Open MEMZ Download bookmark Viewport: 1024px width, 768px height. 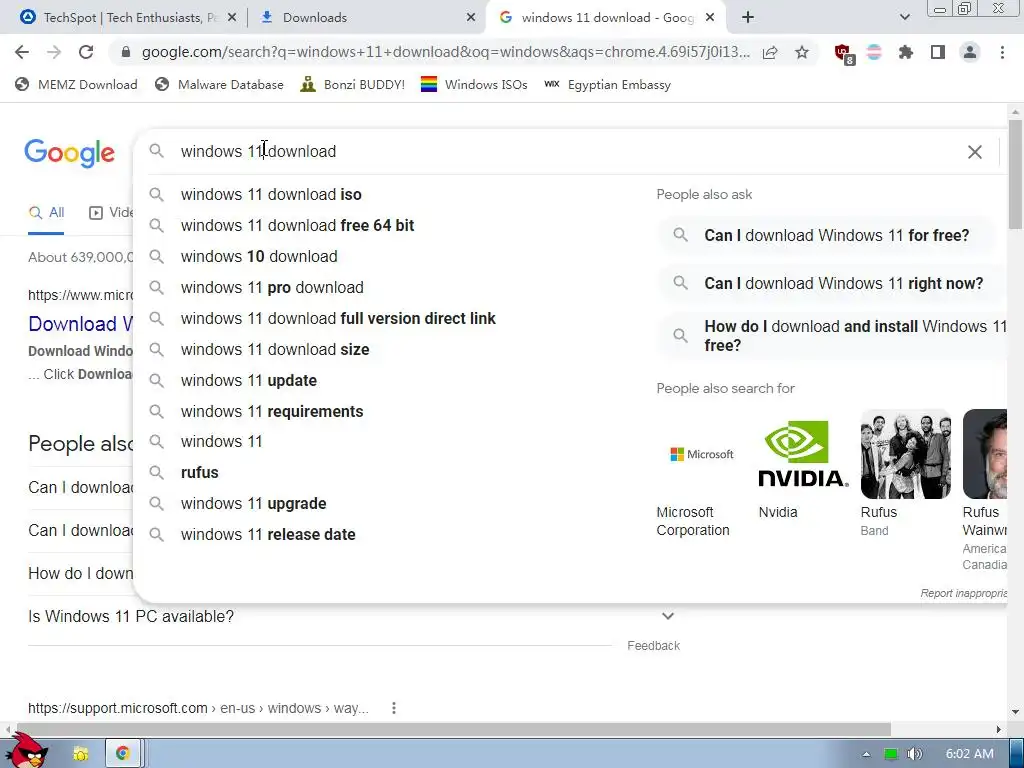click(x=76, y=85)
